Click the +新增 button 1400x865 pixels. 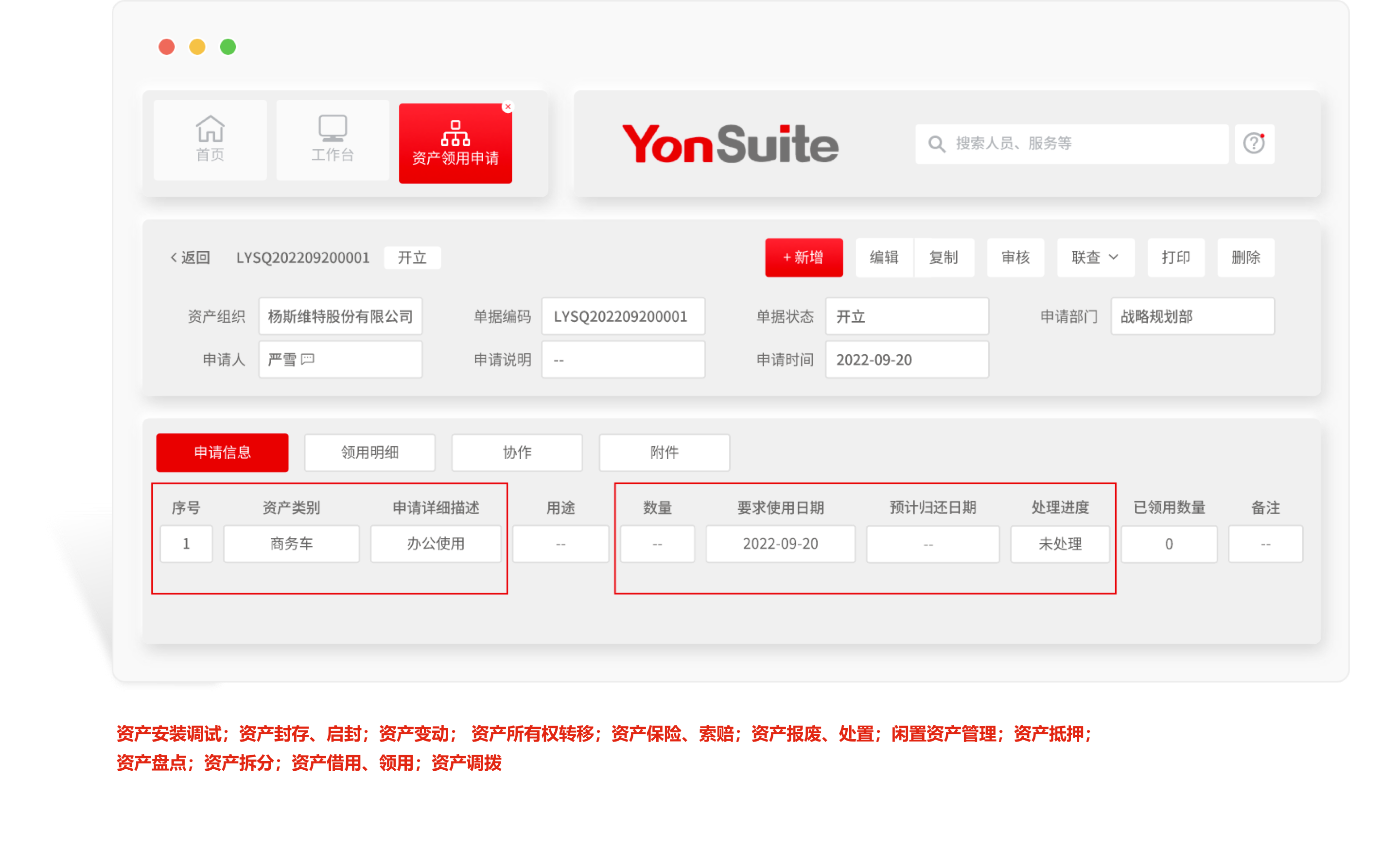804,258
